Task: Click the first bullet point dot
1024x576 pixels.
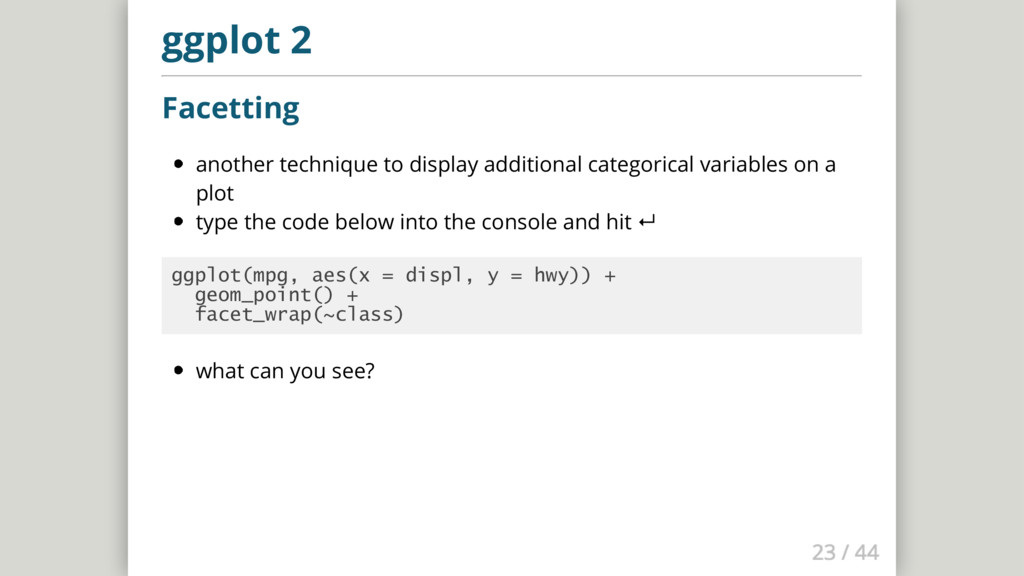Action: [178, 165]
